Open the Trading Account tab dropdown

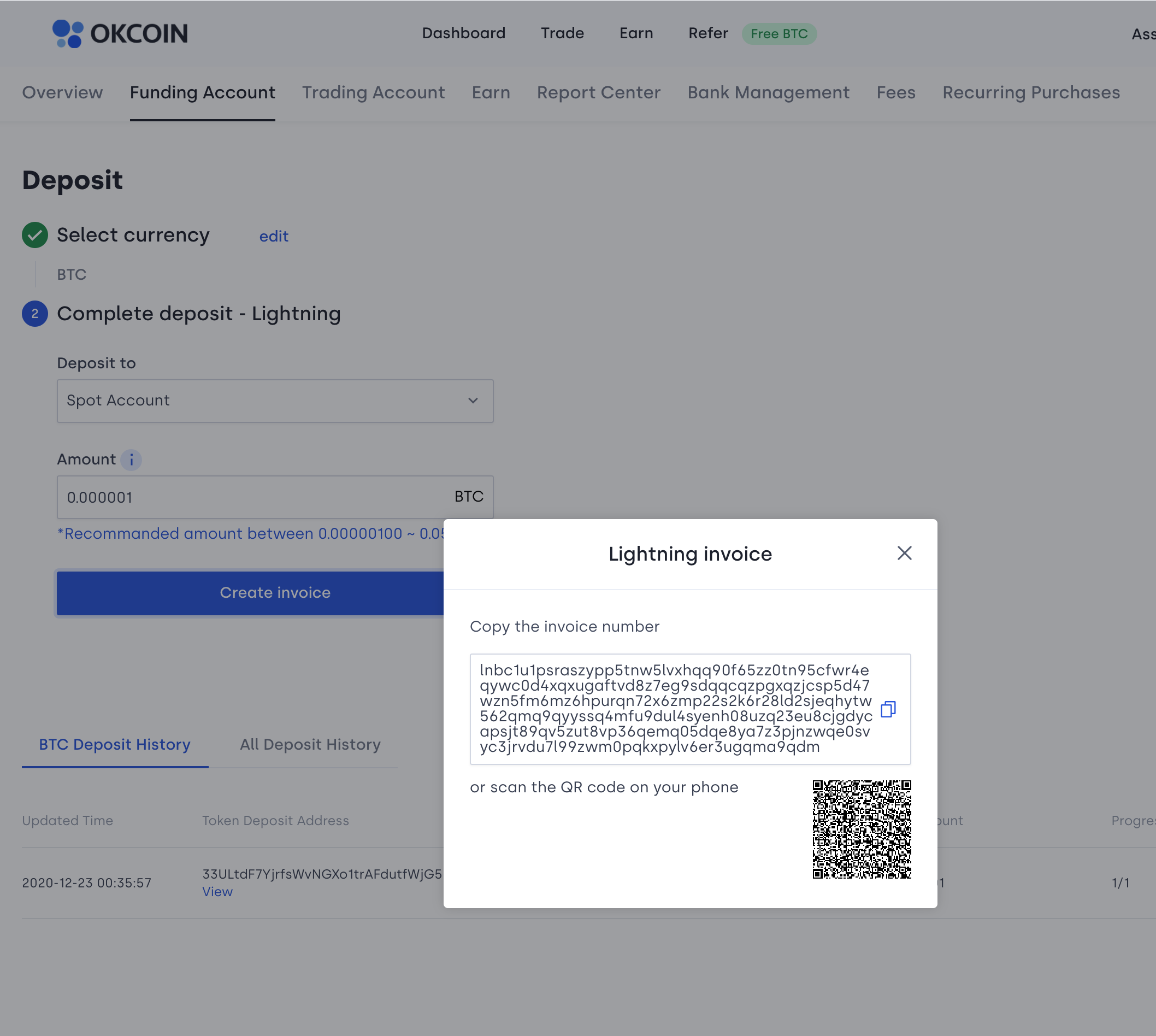[373, 92]
